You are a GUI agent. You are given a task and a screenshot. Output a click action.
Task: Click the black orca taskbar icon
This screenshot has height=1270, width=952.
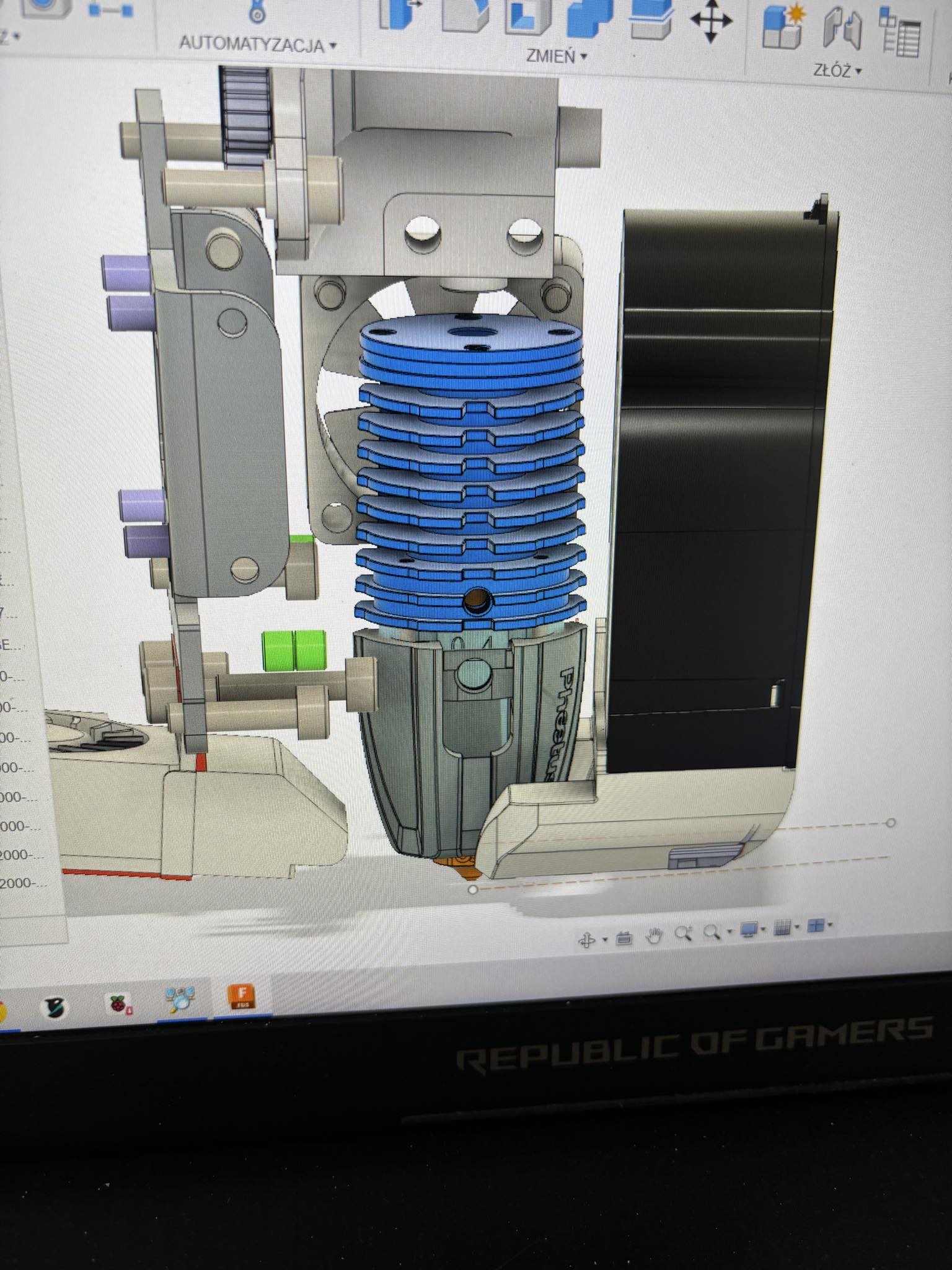(55, 1006)
